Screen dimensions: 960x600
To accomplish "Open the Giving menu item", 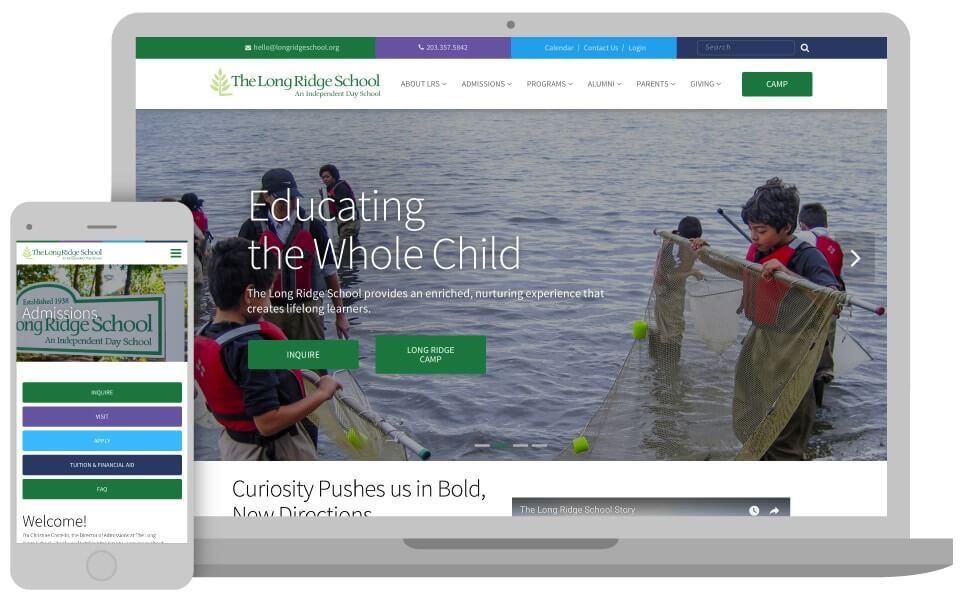I will [x=705, y=84].
